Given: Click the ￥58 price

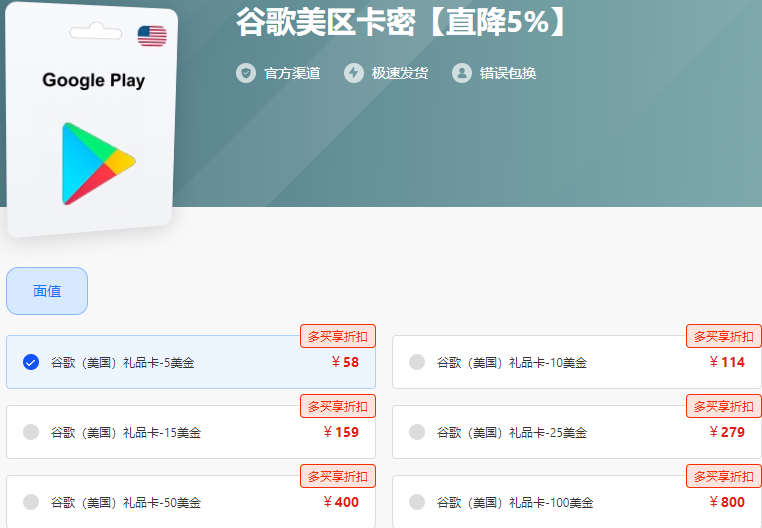Looking at the screenshot, I should coord(345,362).
